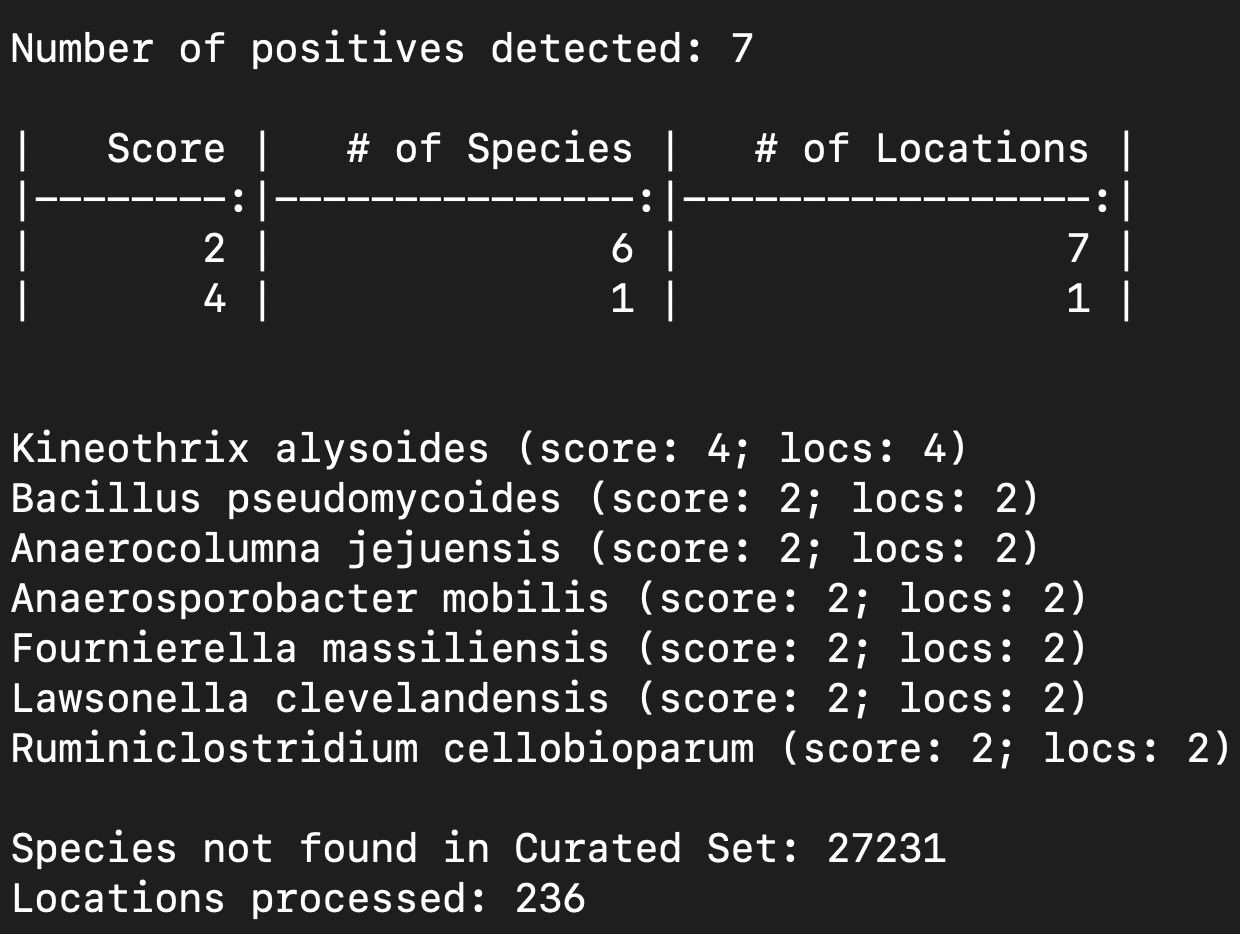Viewport: 1240px width, 934px height.
Task: Click score value 2 in table
Action: point(214,249)
